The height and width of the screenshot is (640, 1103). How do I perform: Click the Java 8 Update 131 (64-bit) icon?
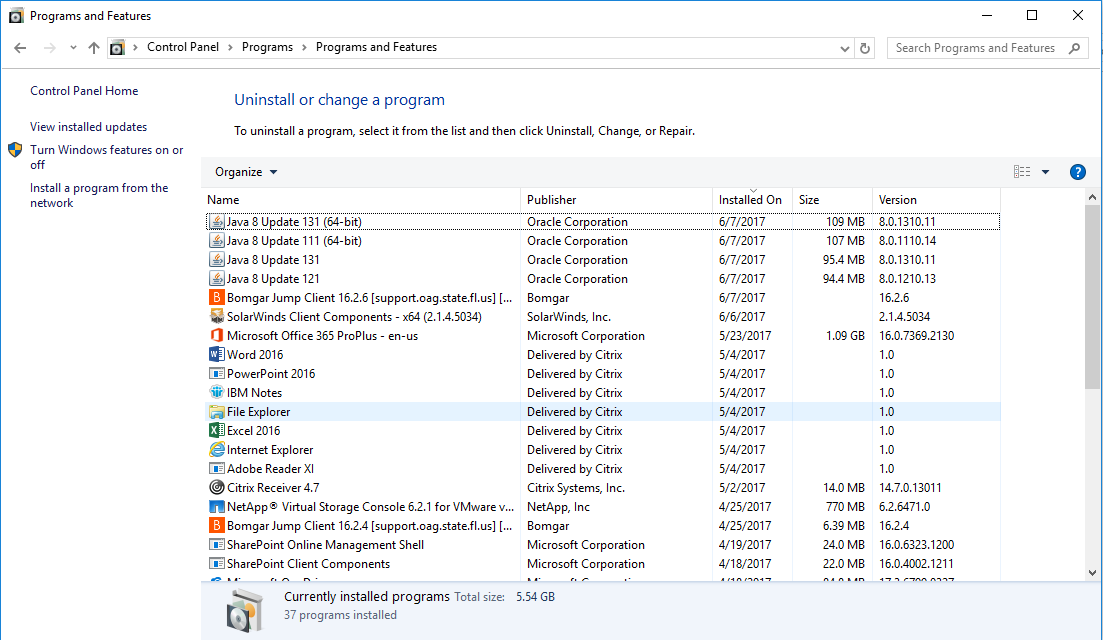217,222
